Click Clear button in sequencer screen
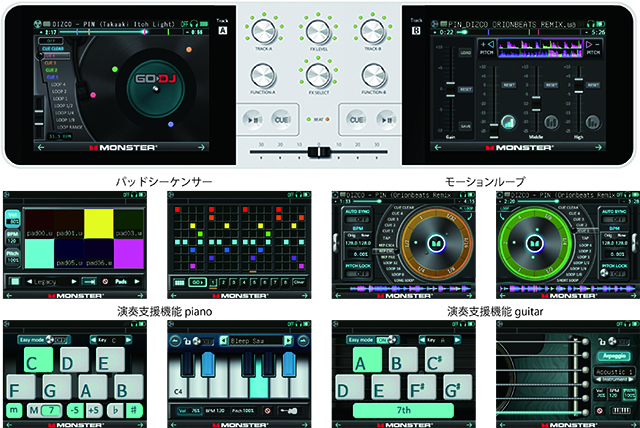The height and width of the screenshot is (428, 640). tap(299, 282)
